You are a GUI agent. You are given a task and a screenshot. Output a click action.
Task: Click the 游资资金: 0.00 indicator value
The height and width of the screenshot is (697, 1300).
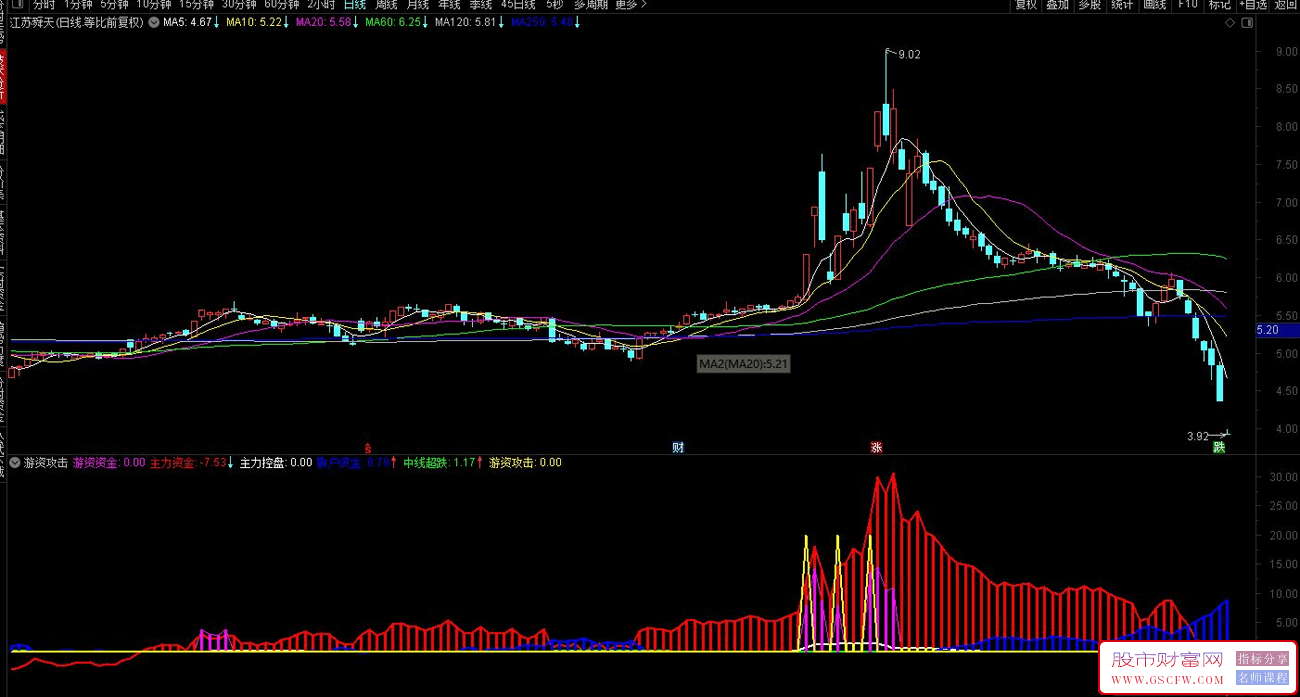coord(109,463)
